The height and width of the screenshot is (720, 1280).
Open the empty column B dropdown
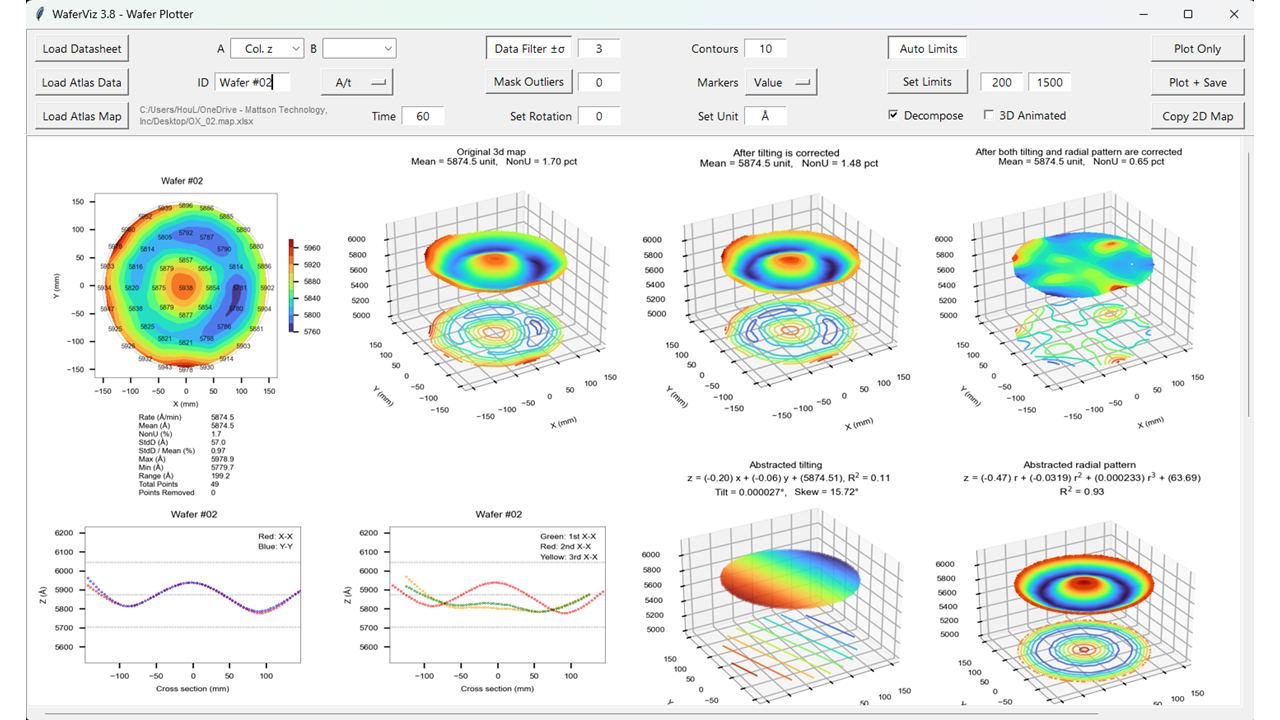(x=359, y=48)
